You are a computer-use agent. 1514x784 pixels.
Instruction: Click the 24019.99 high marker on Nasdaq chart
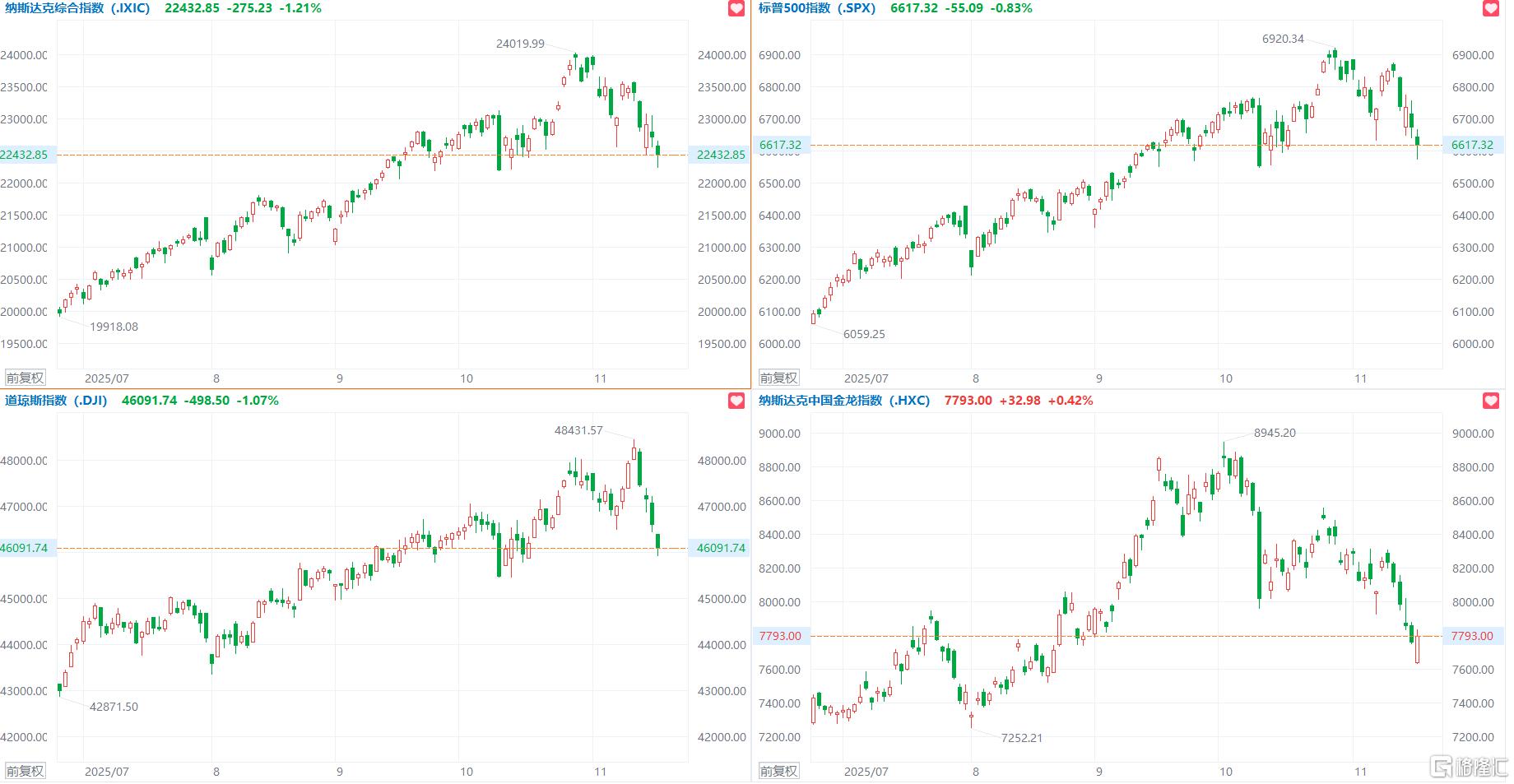click(x=520, y=44)
